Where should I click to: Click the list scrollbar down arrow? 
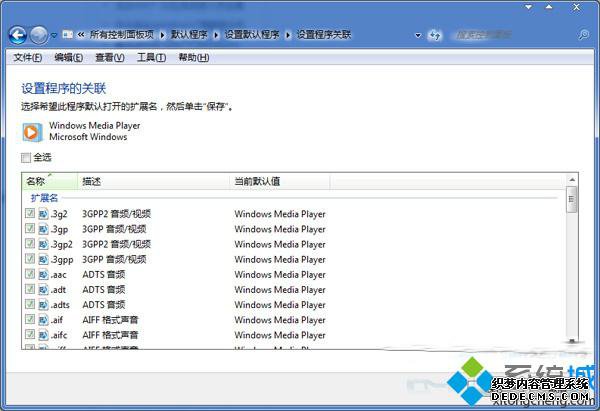572,341
